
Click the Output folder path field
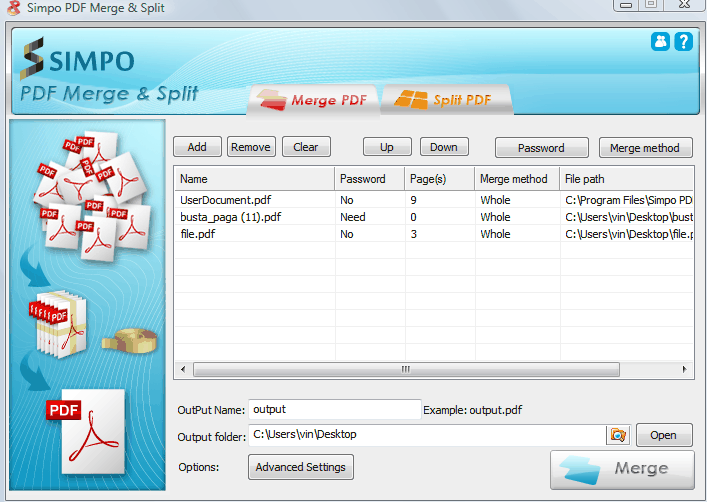427,435
